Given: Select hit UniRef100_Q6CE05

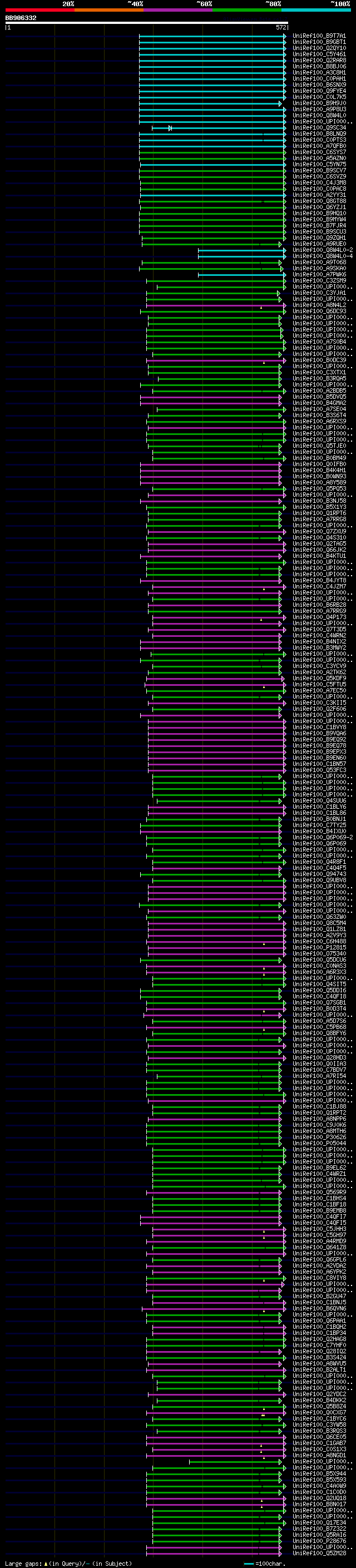Looking at the screenshot, I should coord(319,1437).
